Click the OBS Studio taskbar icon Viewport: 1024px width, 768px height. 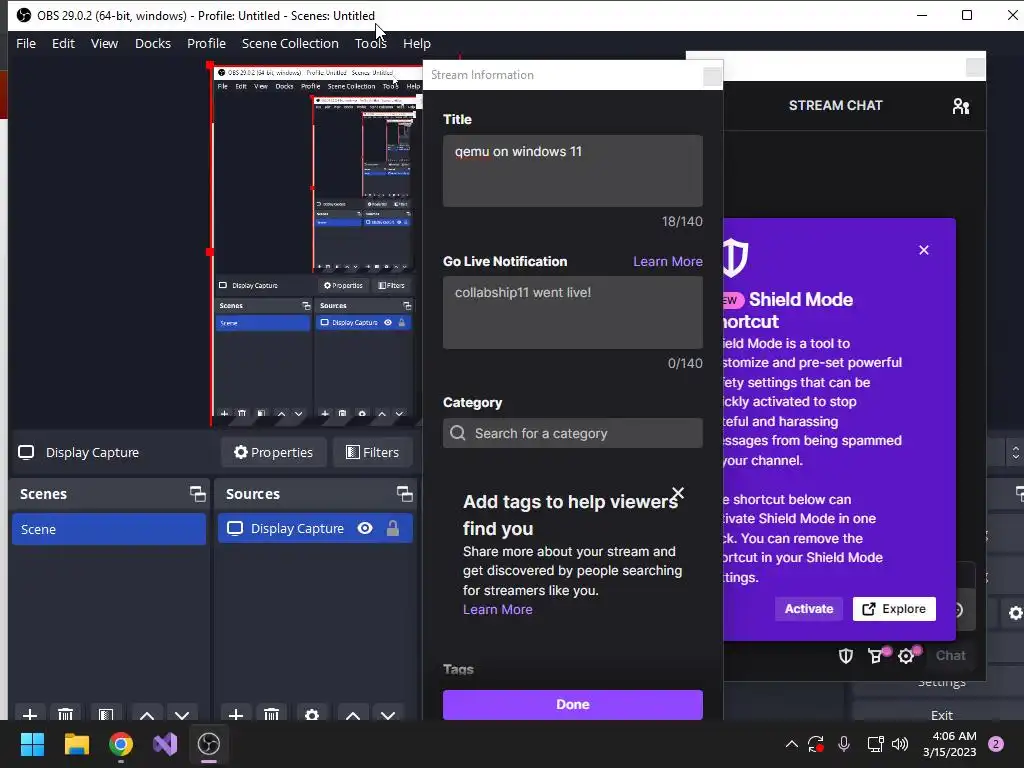[x=209, y=744]
